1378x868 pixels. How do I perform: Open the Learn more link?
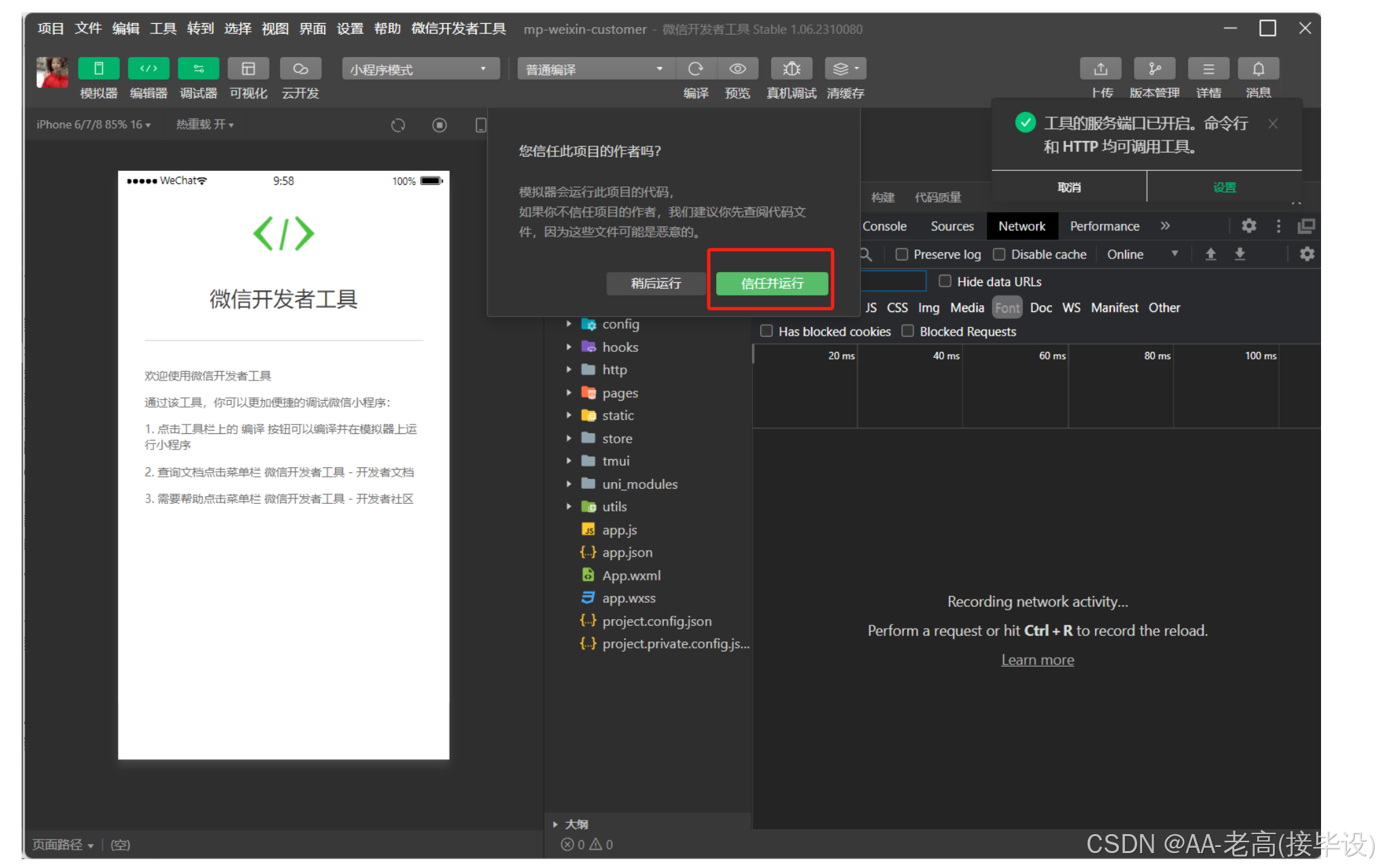1038,660
